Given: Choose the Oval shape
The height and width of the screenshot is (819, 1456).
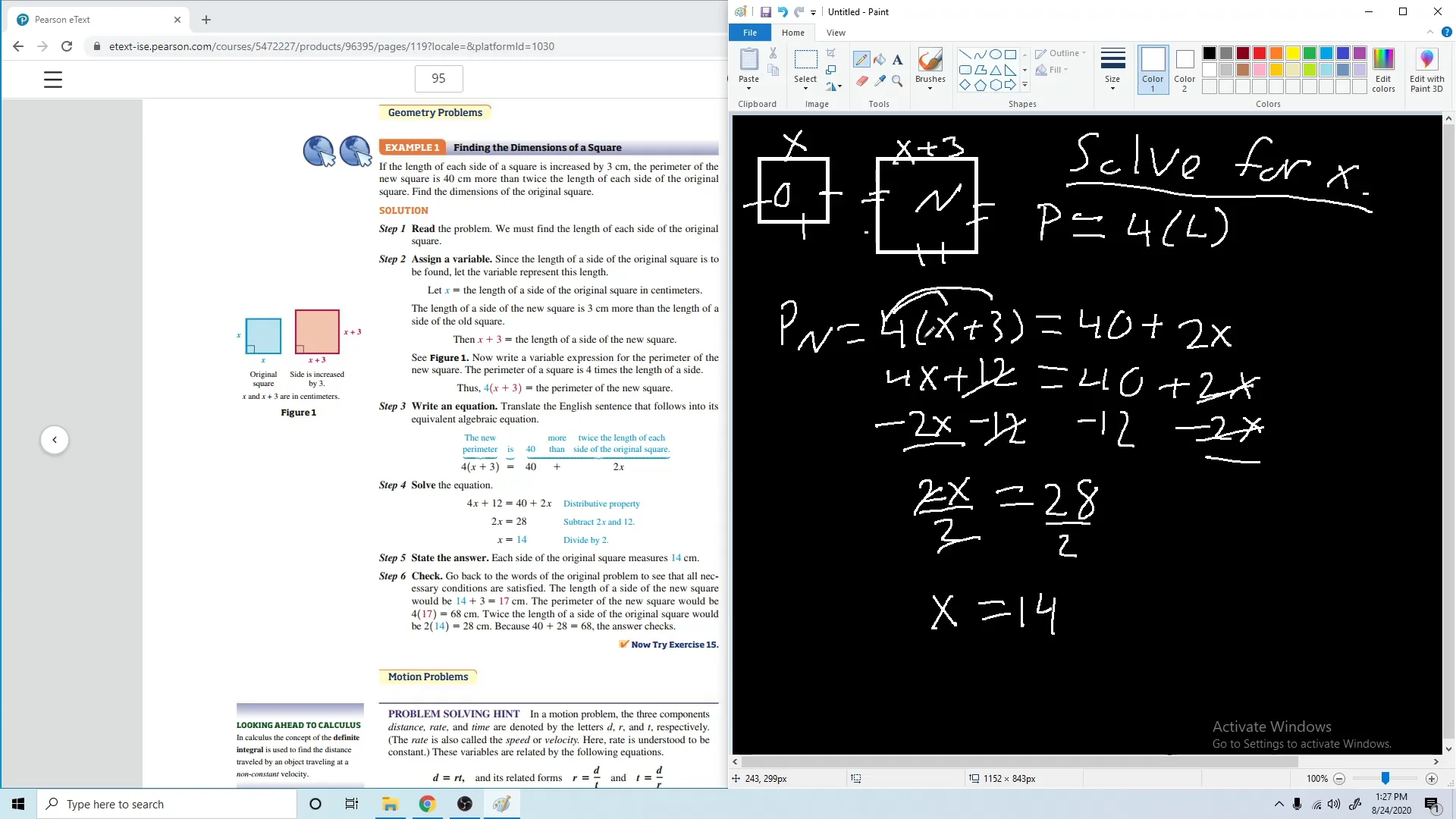Looking at the screenshot, I should point(996,55).
